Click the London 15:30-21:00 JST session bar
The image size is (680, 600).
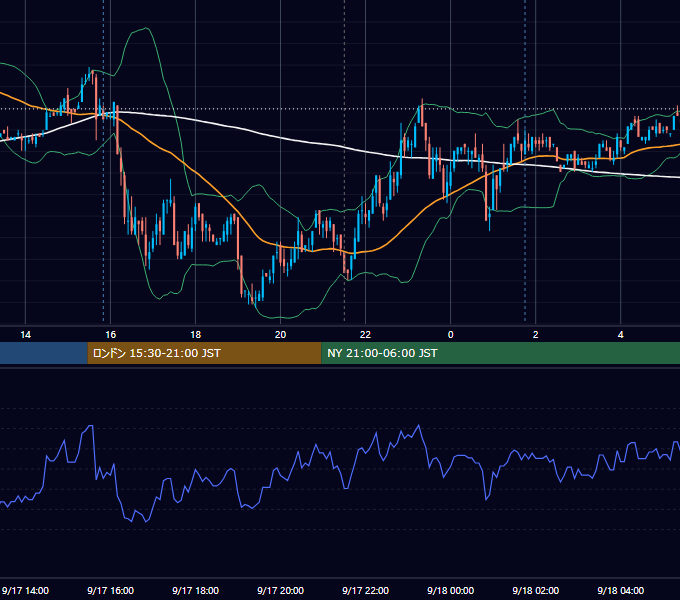(204, 353)
